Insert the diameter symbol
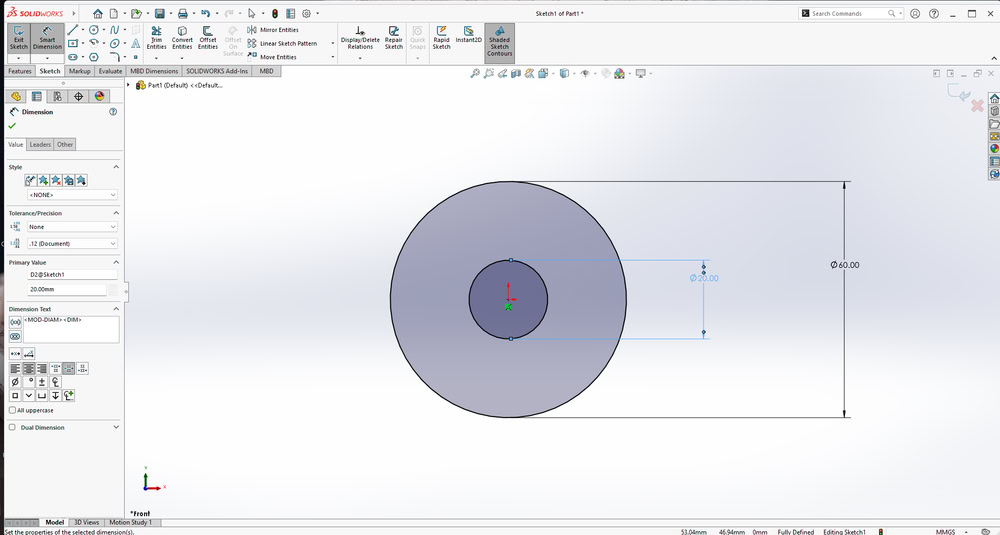The height and width of the screenshot is (535, 1000). [x=15, y=381]
